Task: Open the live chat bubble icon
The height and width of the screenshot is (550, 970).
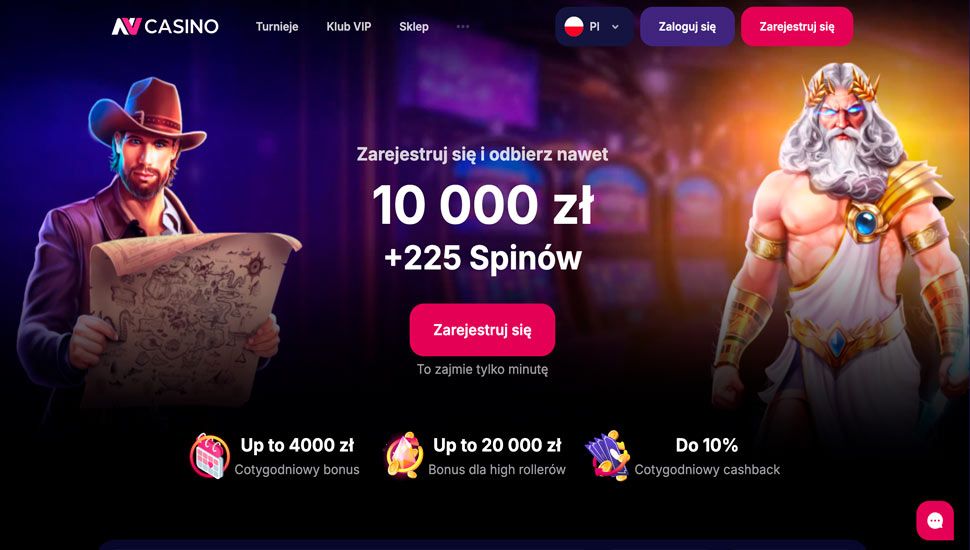Action: click(x=935, y=520)
